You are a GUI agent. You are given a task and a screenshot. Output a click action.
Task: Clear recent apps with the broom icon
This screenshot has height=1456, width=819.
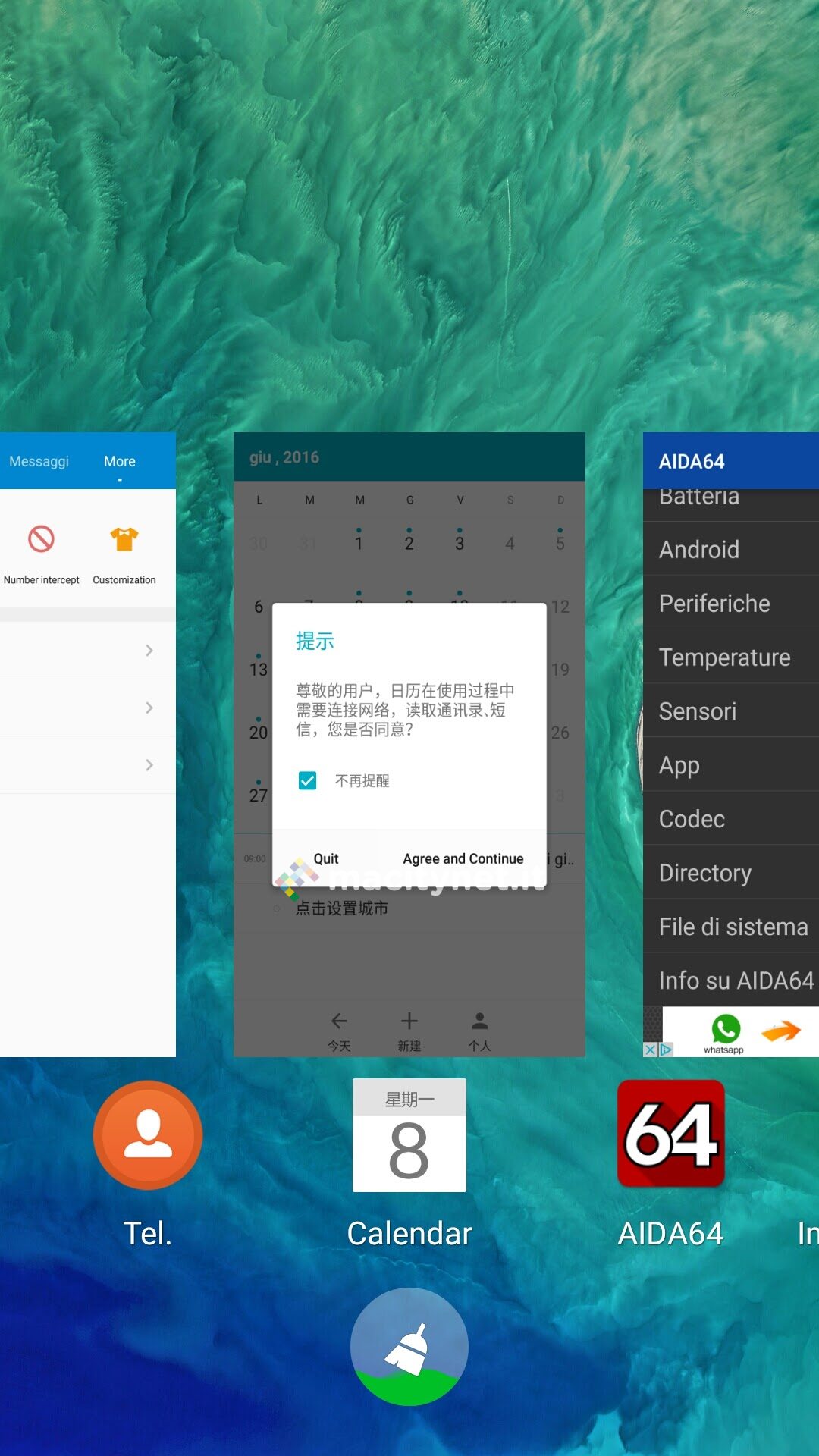409,1347
